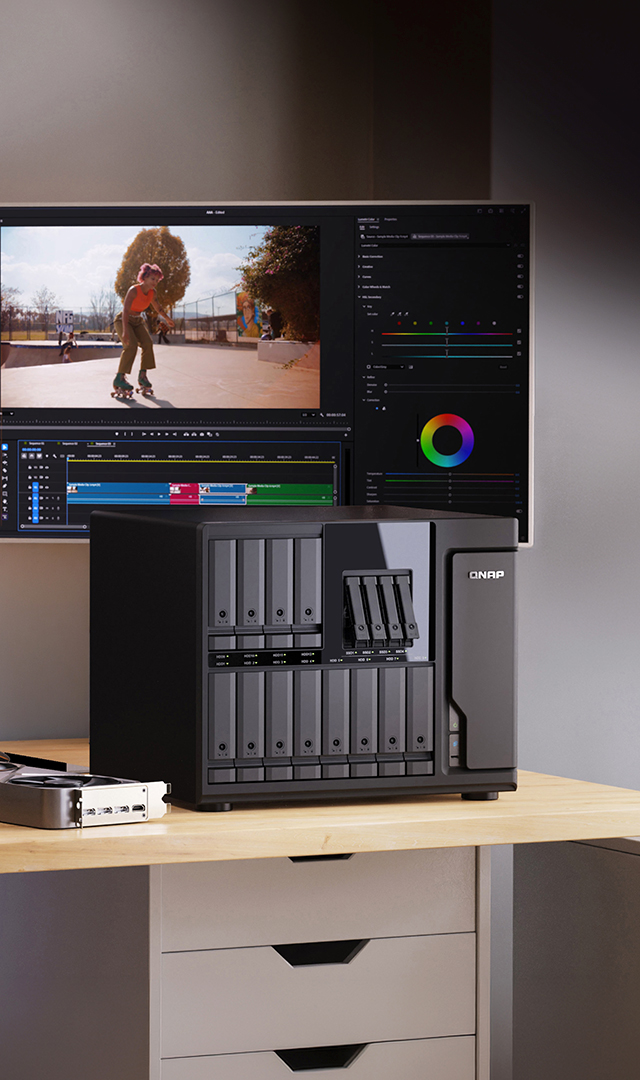The height and width of the screenshot is (1080, 640).
Task: Select the Razor tool
Action: click(x=5, y=470)
